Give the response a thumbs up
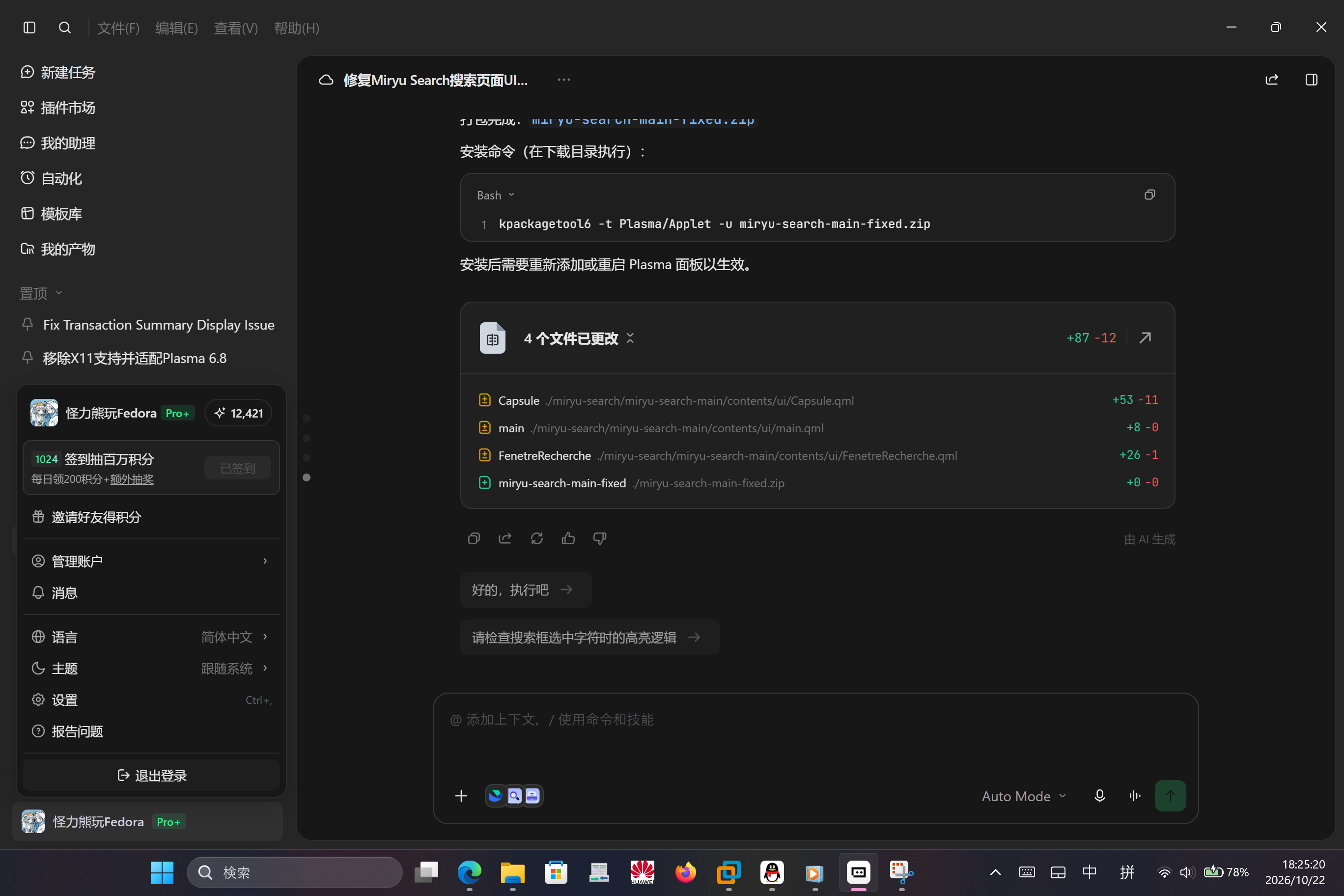The image size is (1344, 896). pyautogui.click(x=568, y=538)
